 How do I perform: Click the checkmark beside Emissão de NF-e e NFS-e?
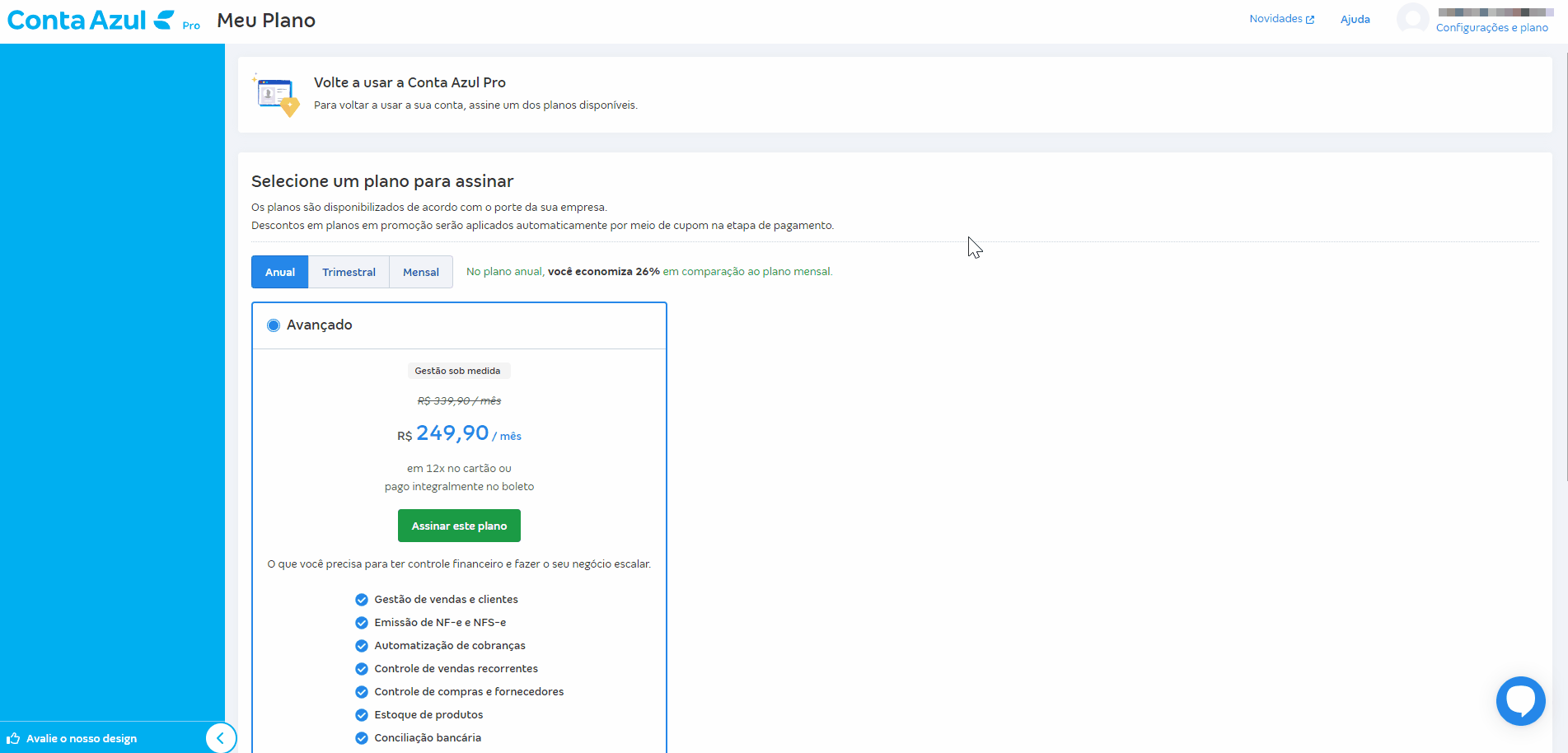pos(361,623)
